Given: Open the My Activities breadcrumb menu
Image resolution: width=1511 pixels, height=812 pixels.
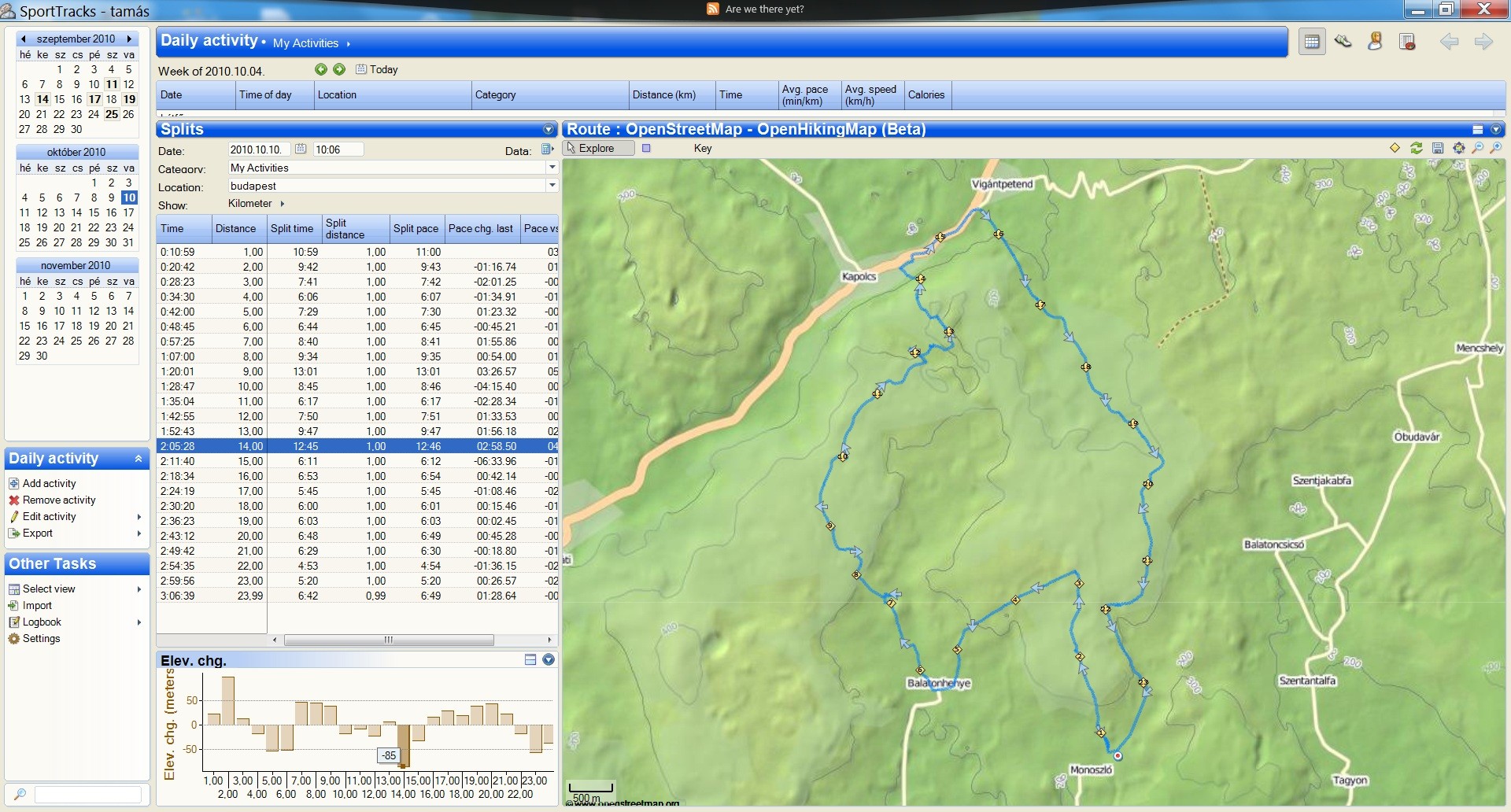Looking at the screenshot, I should 312,43.
